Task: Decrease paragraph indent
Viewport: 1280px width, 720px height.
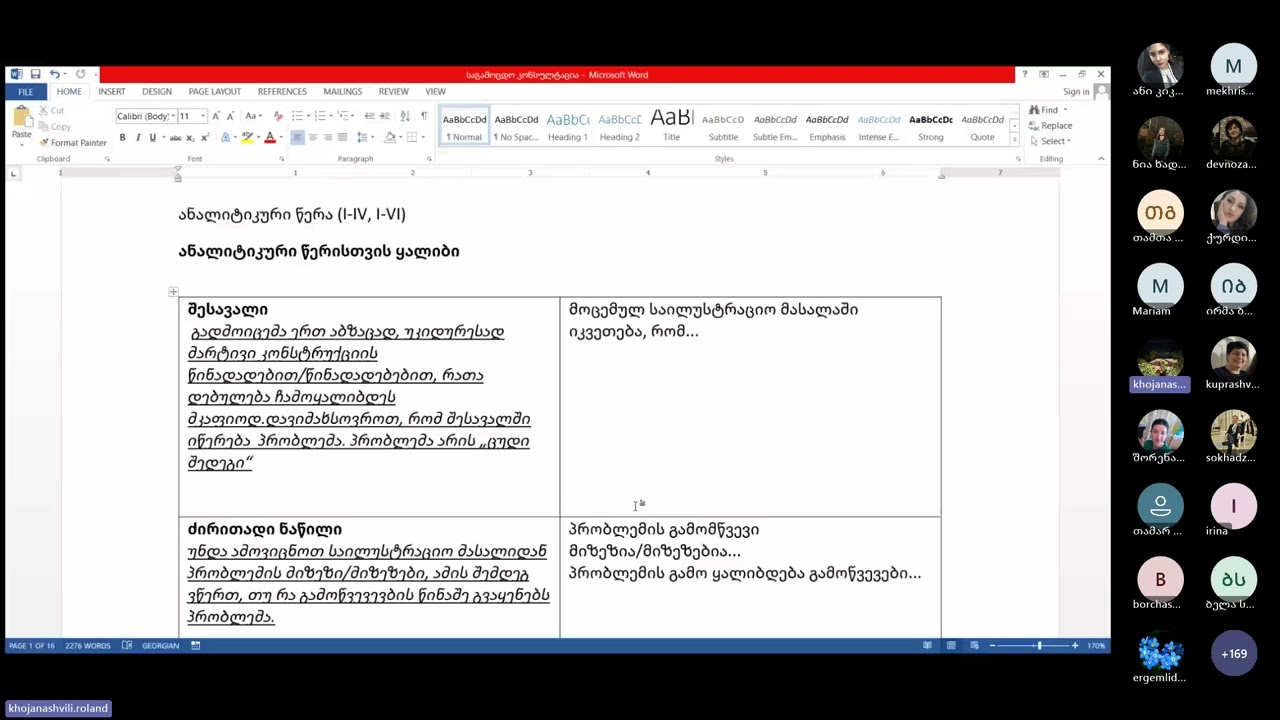Action: tap(369, 116)
